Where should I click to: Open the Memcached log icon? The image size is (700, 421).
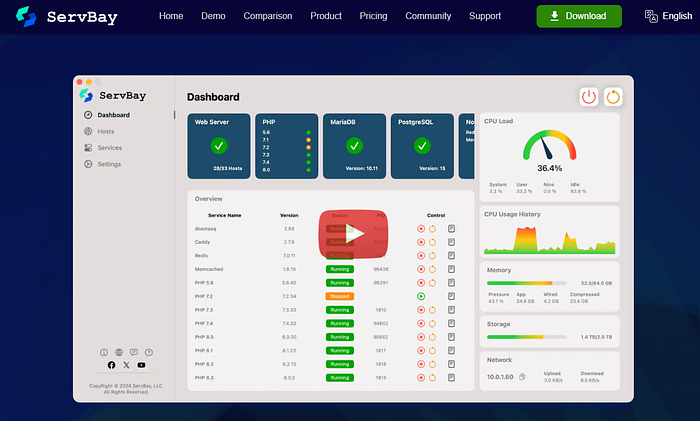coord(451,269)
